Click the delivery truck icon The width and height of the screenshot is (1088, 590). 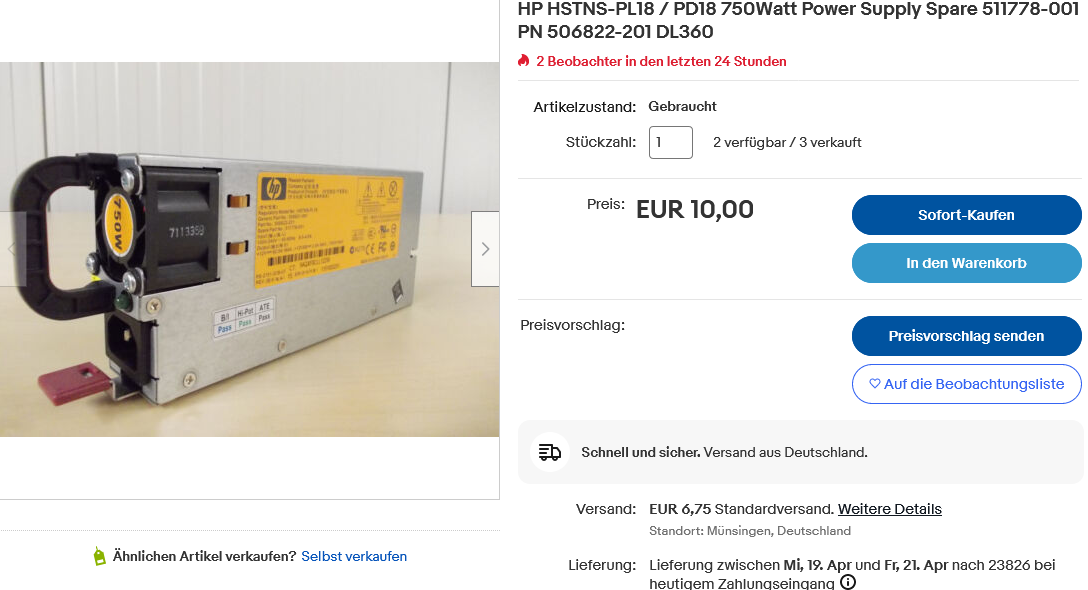click(x=550, y=453)
